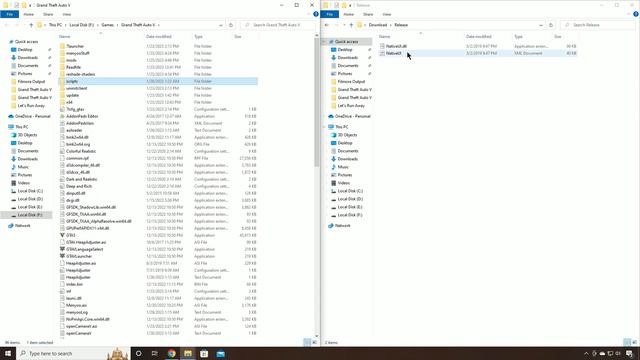640x360 pixels.
Task: Click Download in Release window breadcrumb
Action: 378,25
